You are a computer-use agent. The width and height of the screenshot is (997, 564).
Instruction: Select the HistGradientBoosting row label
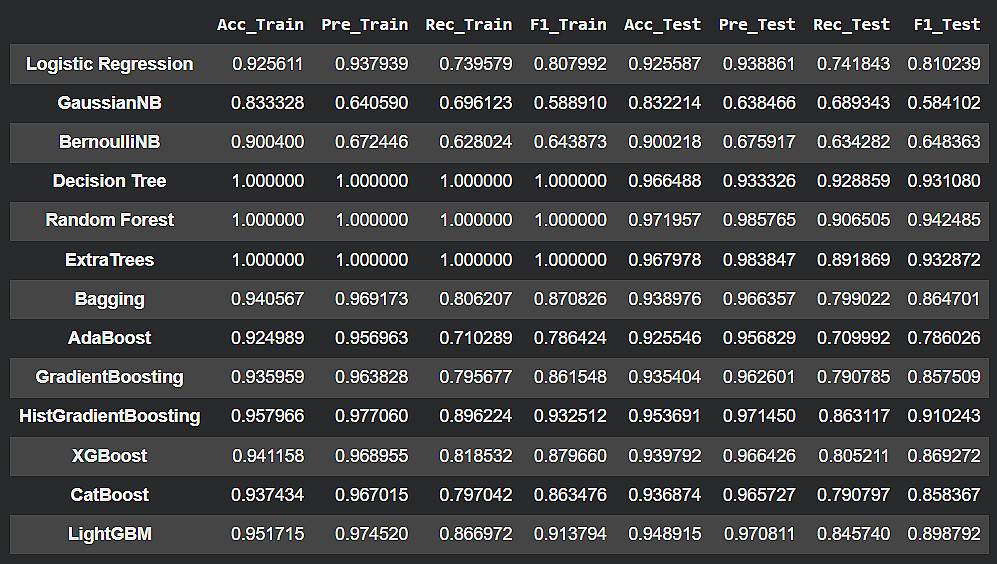(109, 416)
